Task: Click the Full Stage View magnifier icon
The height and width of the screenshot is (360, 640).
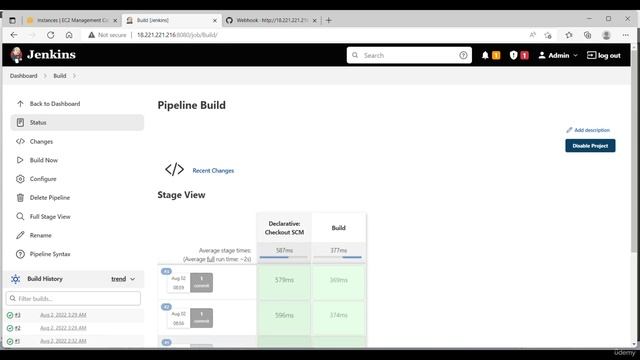Action: coord(20,216)
